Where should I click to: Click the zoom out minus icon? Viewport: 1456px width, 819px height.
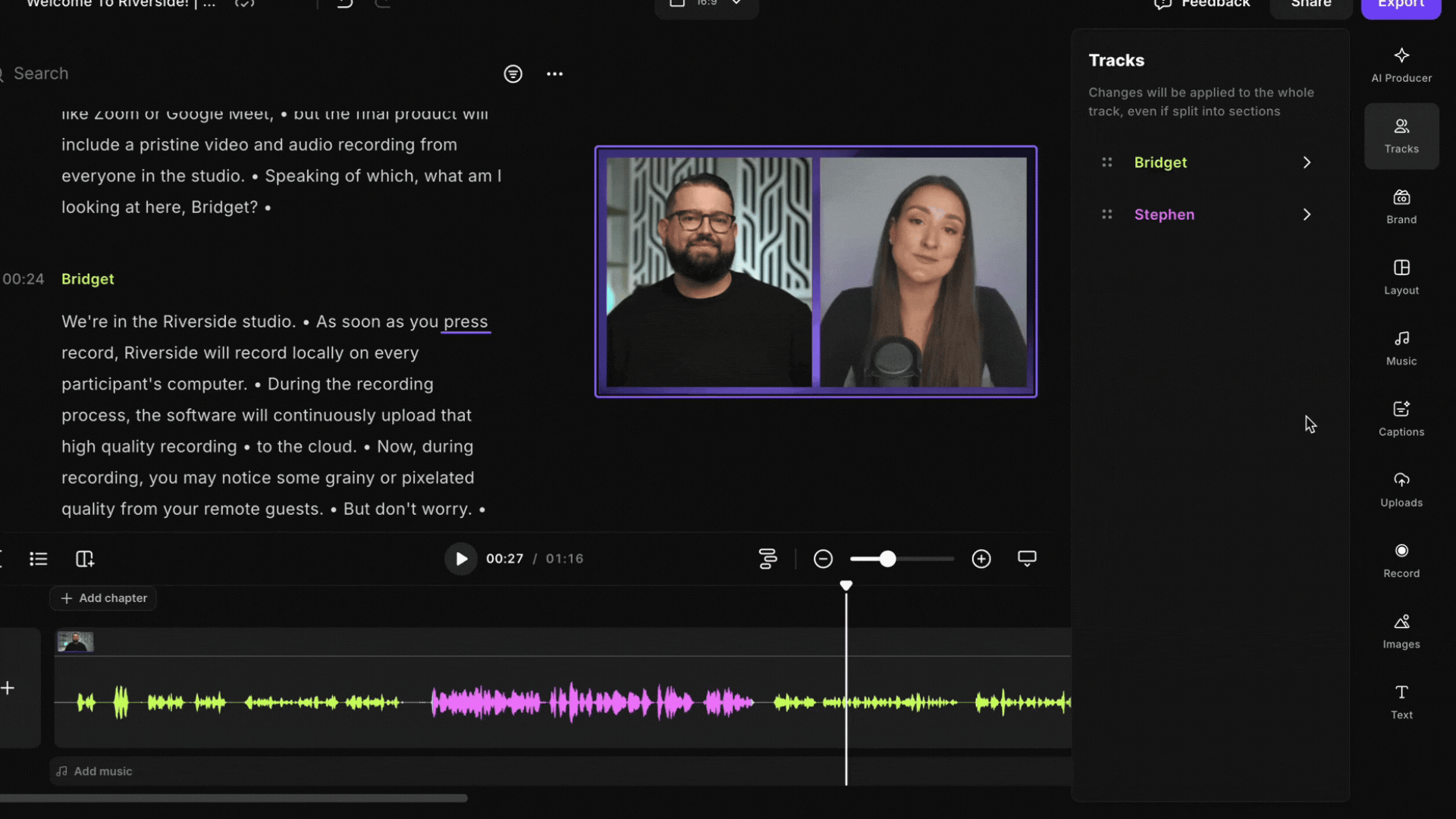point(823,559)
